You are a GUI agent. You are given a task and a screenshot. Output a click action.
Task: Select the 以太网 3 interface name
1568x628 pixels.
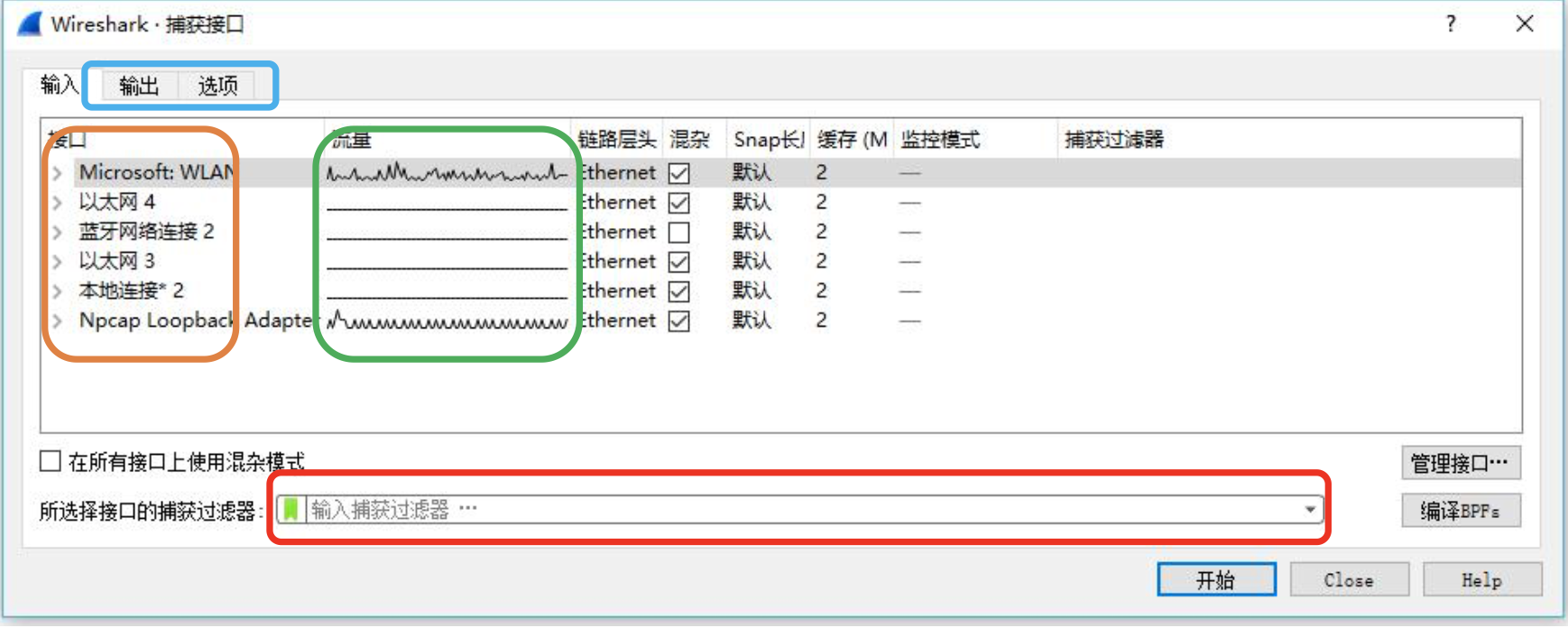click(x=117, y=262)
